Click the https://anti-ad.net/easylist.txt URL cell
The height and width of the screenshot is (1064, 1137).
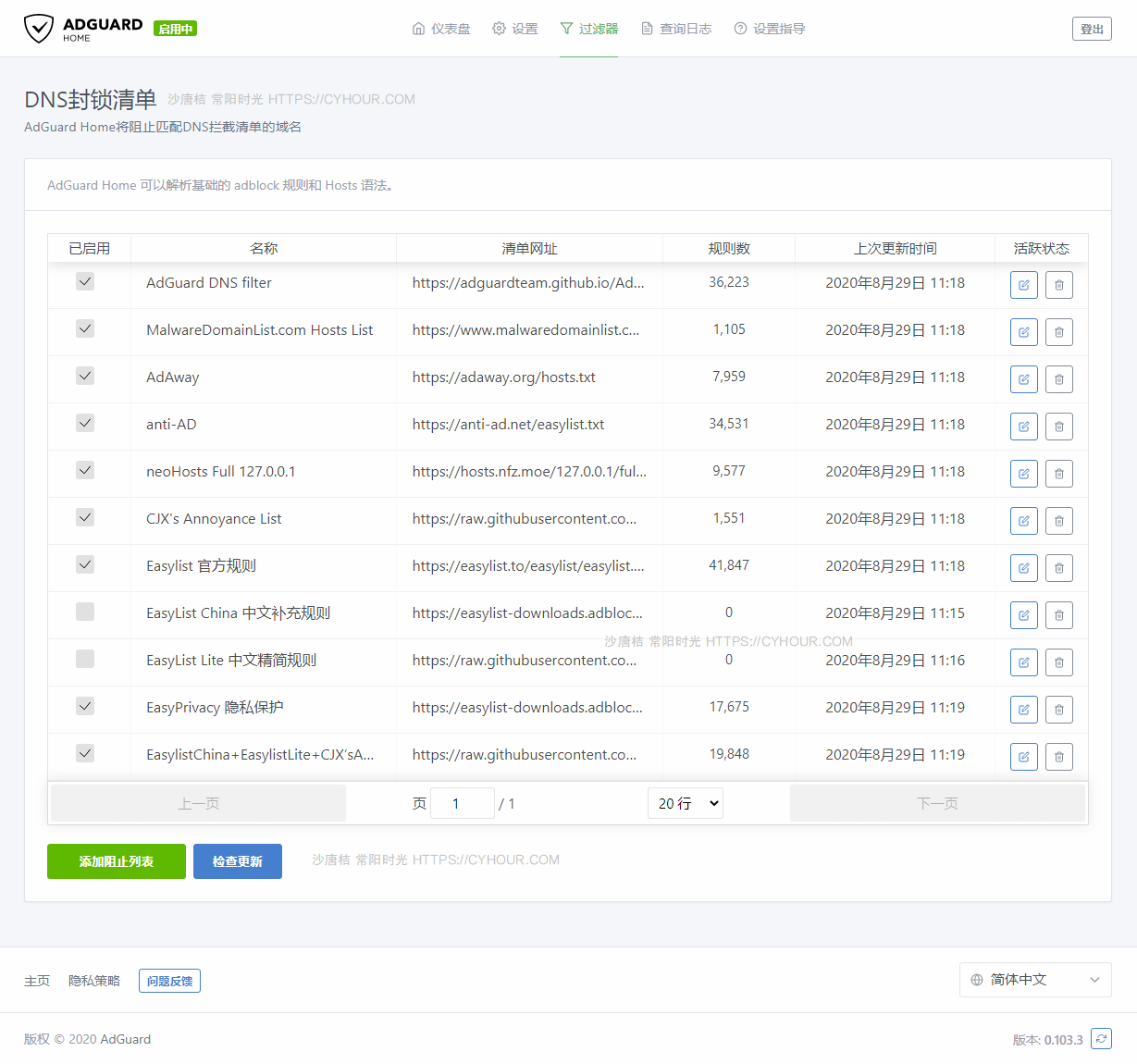(508, 425)
